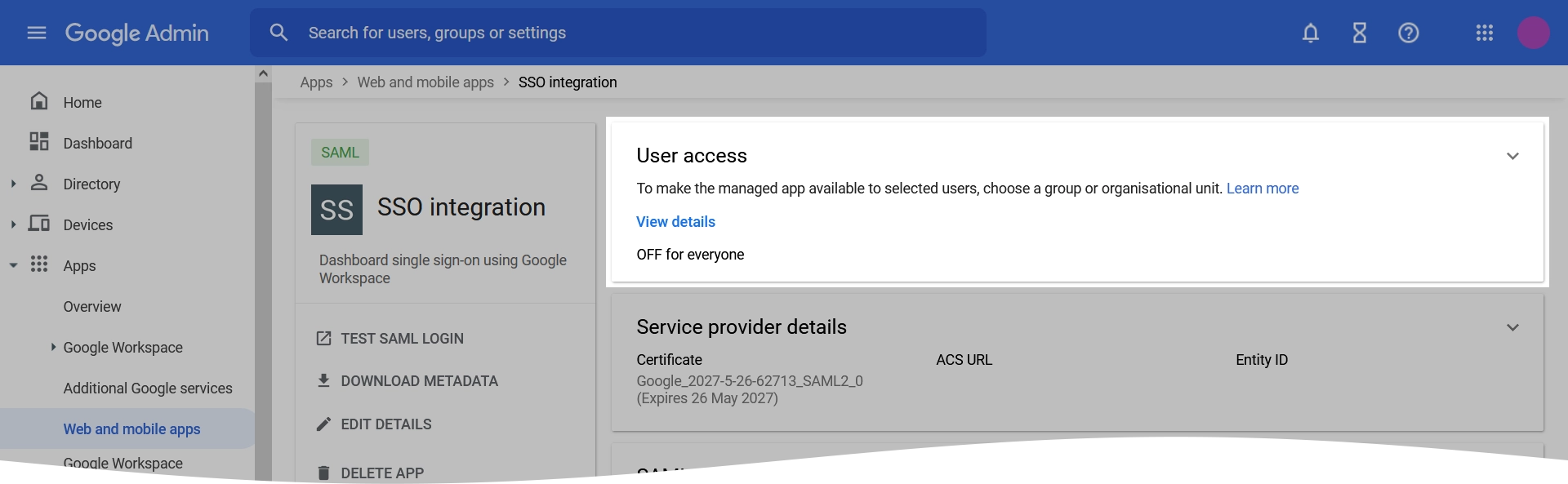Open the tasks hourglass icon
Screen dimensions: 1568x484
(1360, 33)
